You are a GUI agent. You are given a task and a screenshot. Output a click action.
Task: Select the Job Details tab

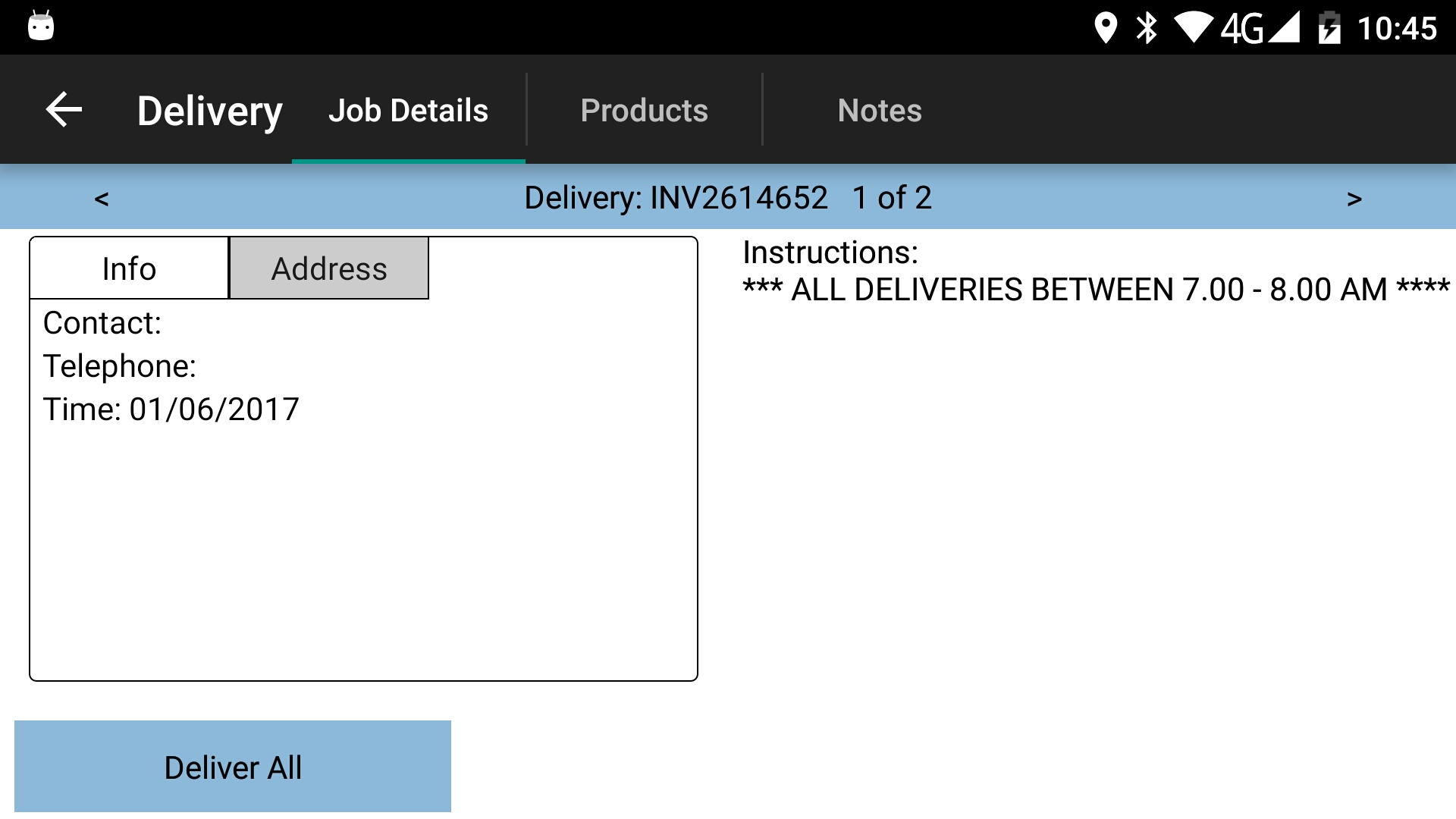click(x=408, y=110)
